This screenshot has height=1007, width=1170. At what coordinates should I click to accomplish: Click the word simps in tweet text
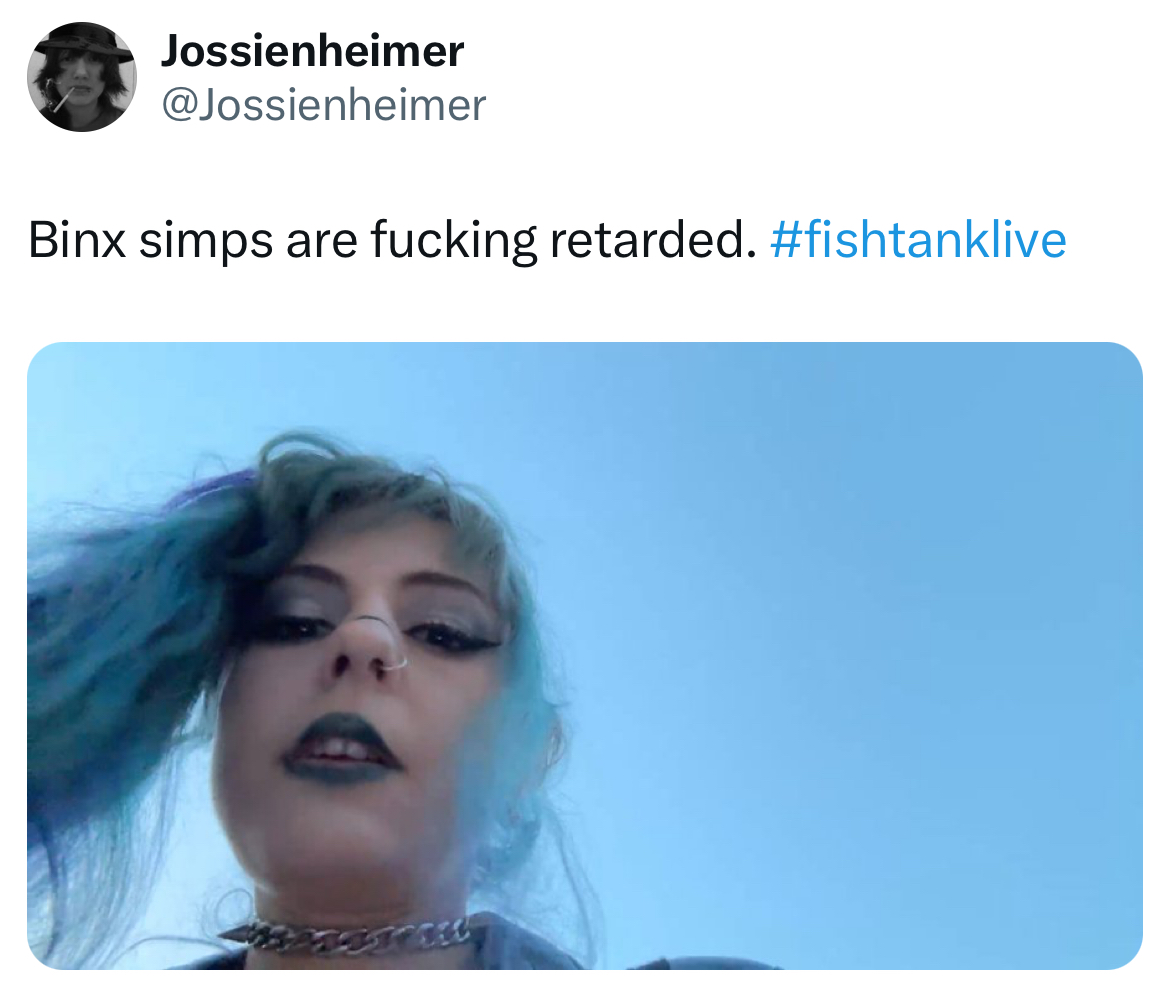click(206, 242)
